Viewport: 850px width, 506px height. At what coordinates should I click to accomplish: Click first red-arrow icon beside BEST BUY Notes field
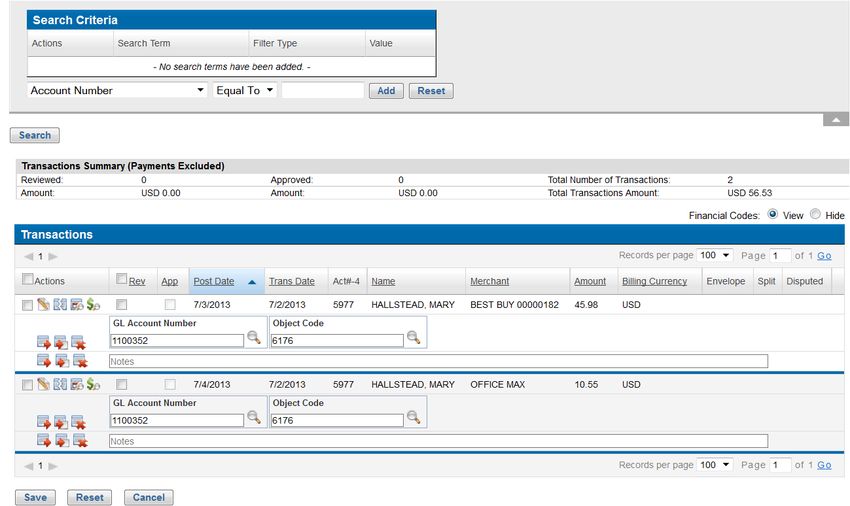pos(44,360)
